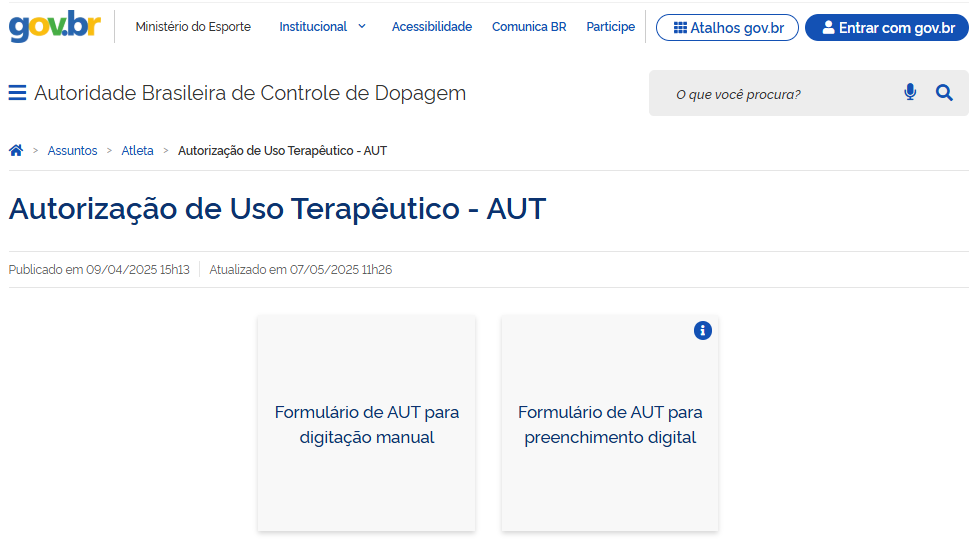Go to home via breadcrumb house icon

16,150
